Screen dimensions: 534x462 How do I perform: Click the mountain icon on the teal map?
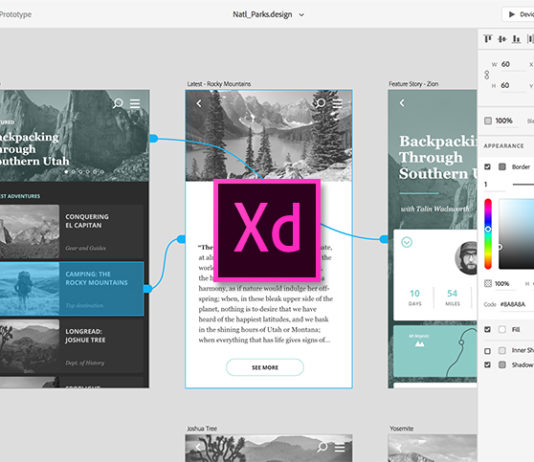[x=420, y=344]
